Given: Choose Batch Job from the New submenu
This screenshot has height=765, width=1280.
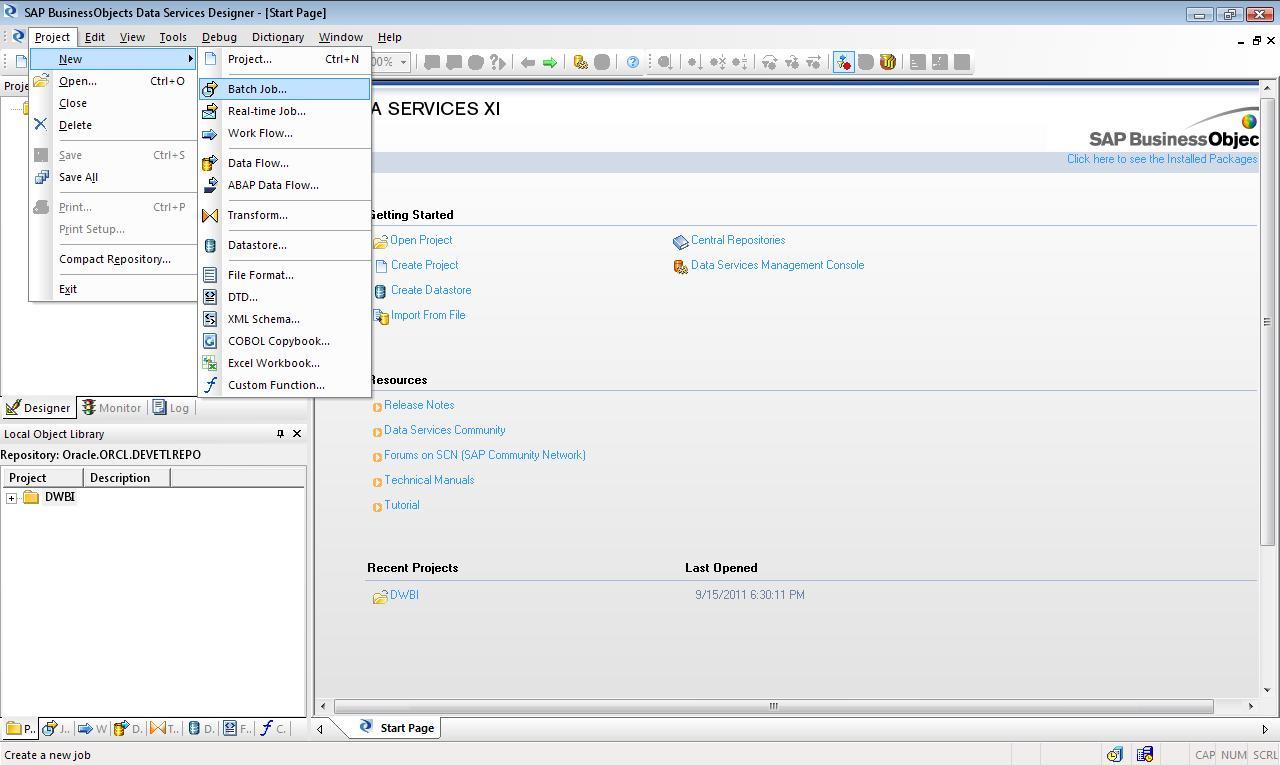Looking at the screenshot, I should tap(285, 89).
